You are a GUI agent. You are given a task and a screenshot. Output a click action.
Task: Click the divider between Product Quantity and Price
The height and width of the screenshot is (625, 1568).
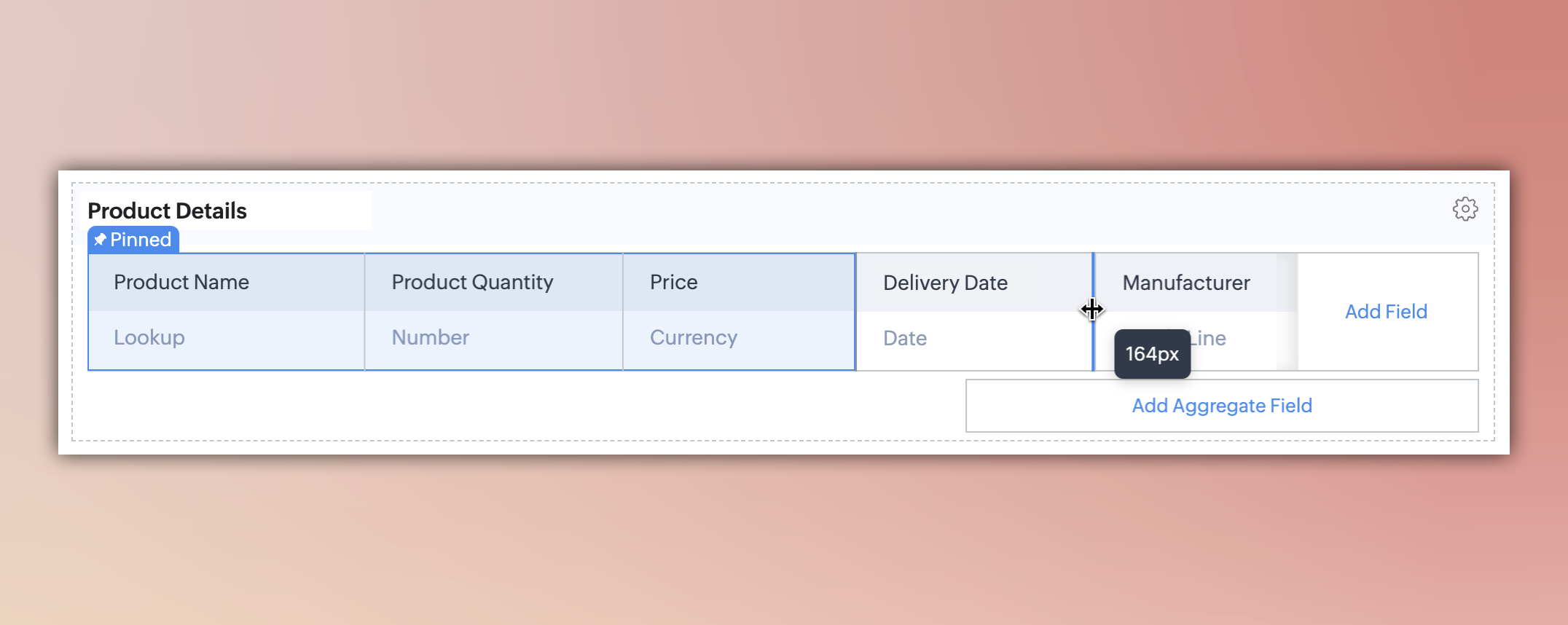tap(623, 312)
